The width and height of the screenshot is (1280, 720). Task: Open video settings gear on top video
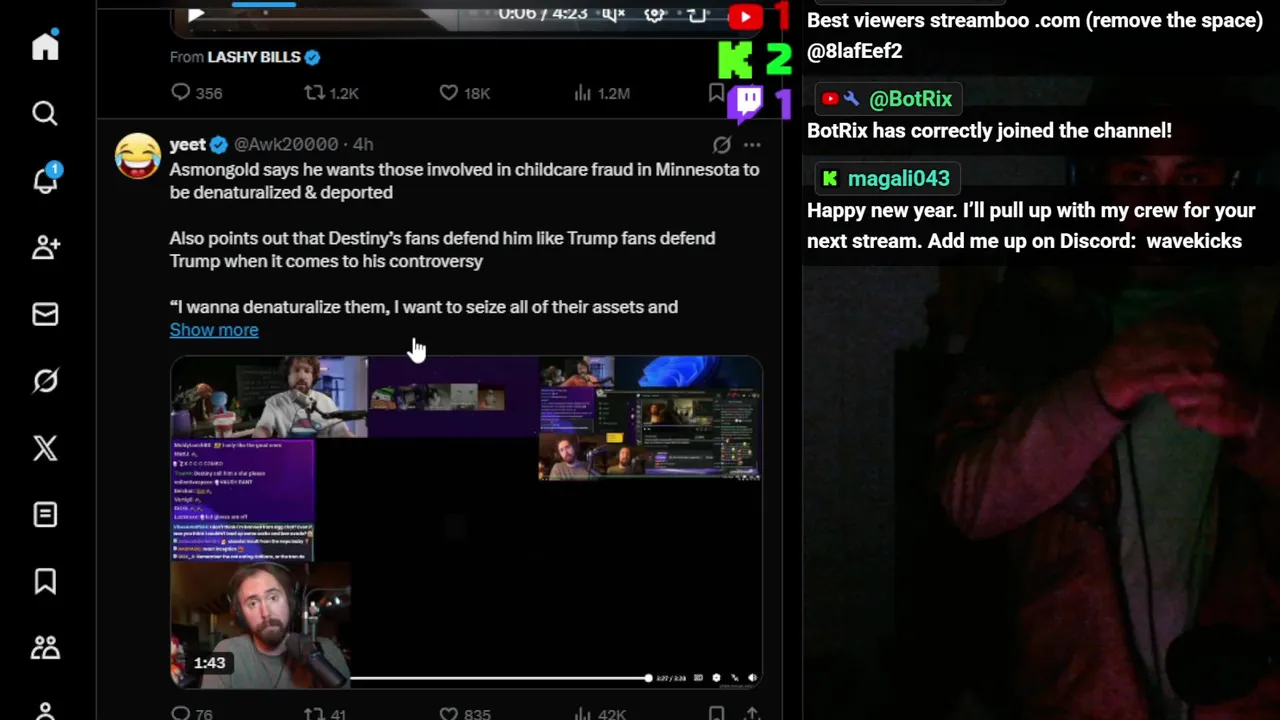point(655,13)
